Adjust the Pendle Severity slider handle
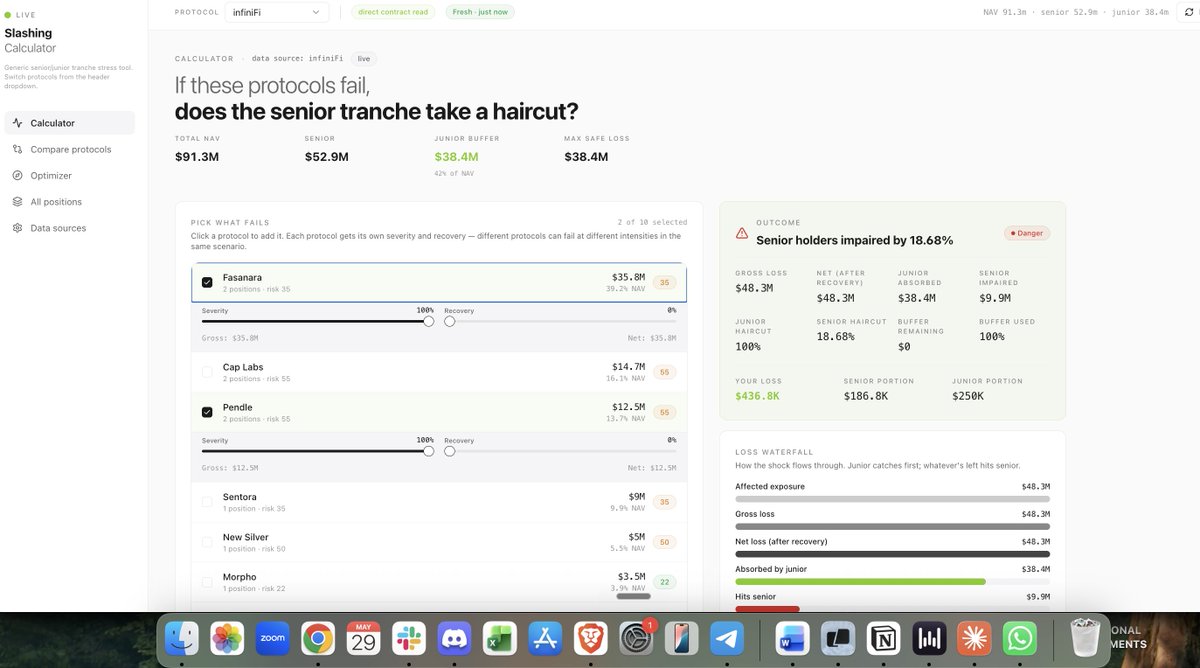This screenshot has width=1200, height=668. (x=428, y=451)
